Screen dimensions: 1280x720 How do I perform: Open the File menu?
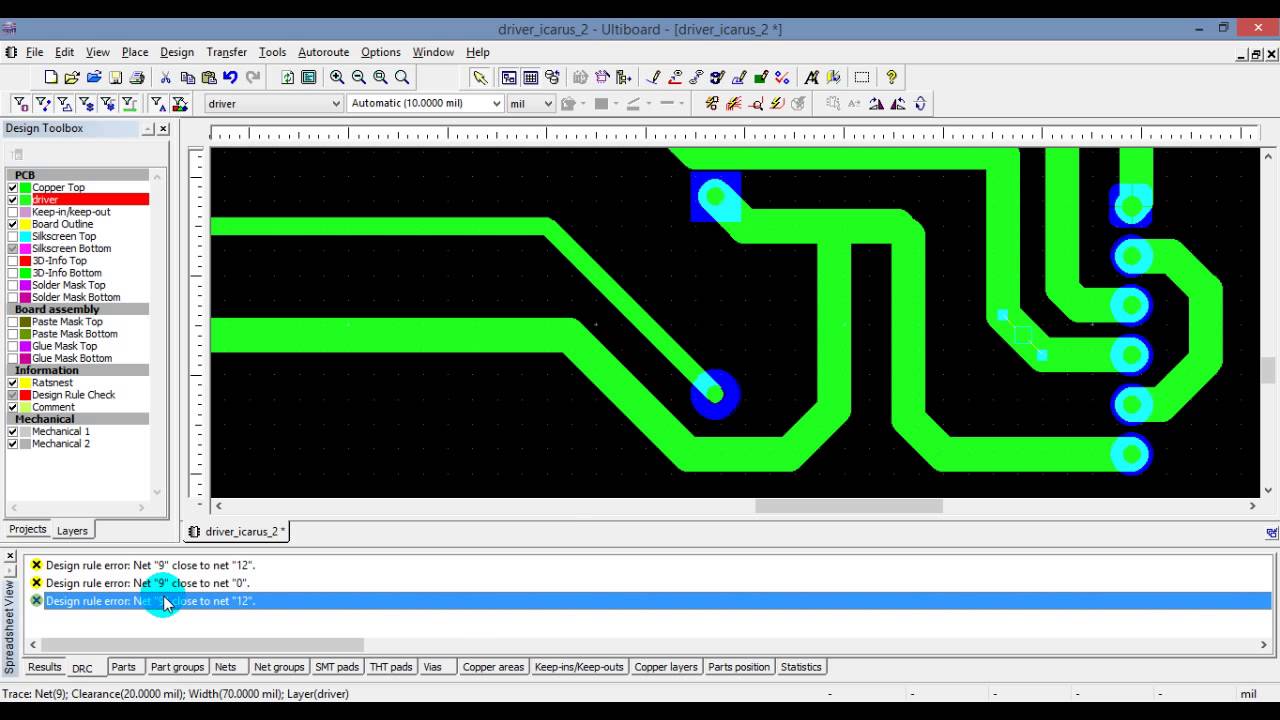35,52
